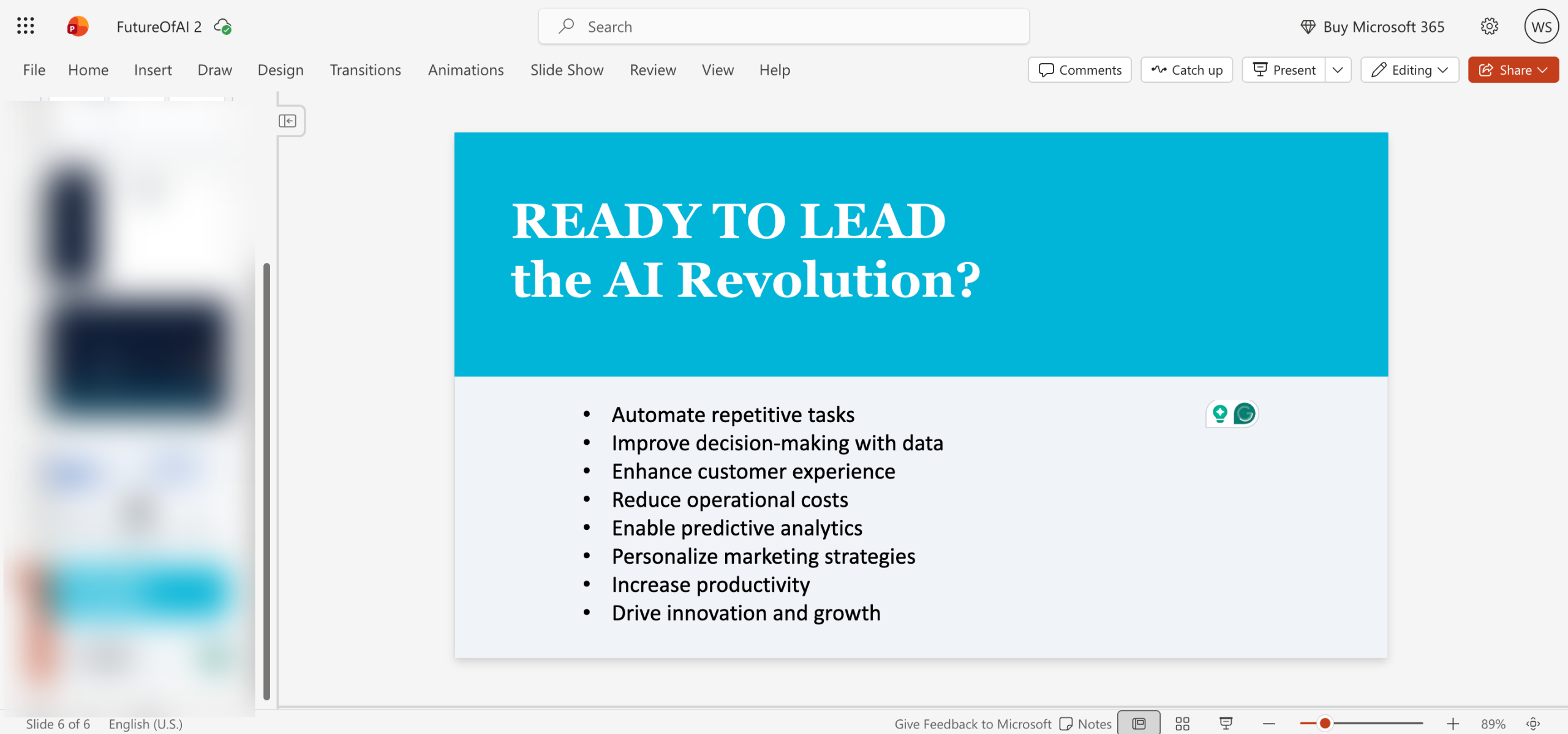
Task: Click the cloud save status icon
Action: [x=222, y=26]
